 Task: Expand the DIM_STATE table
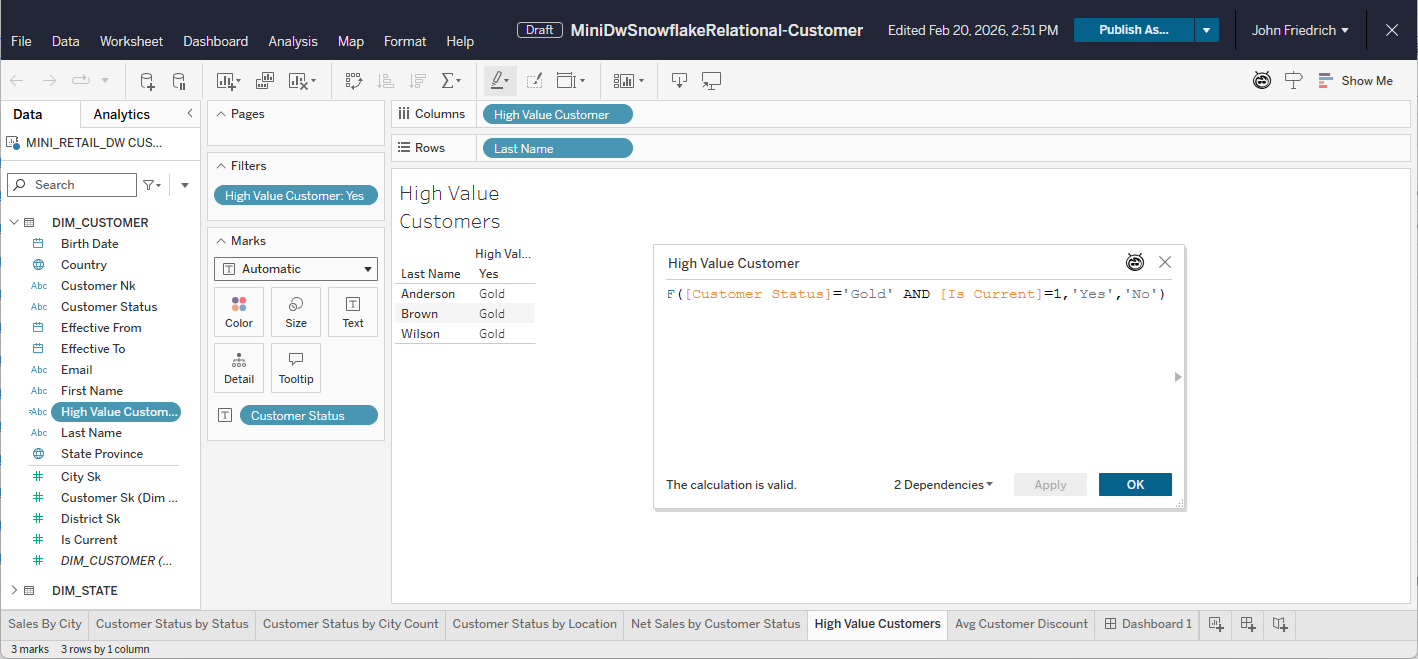(x=14, y=591)
